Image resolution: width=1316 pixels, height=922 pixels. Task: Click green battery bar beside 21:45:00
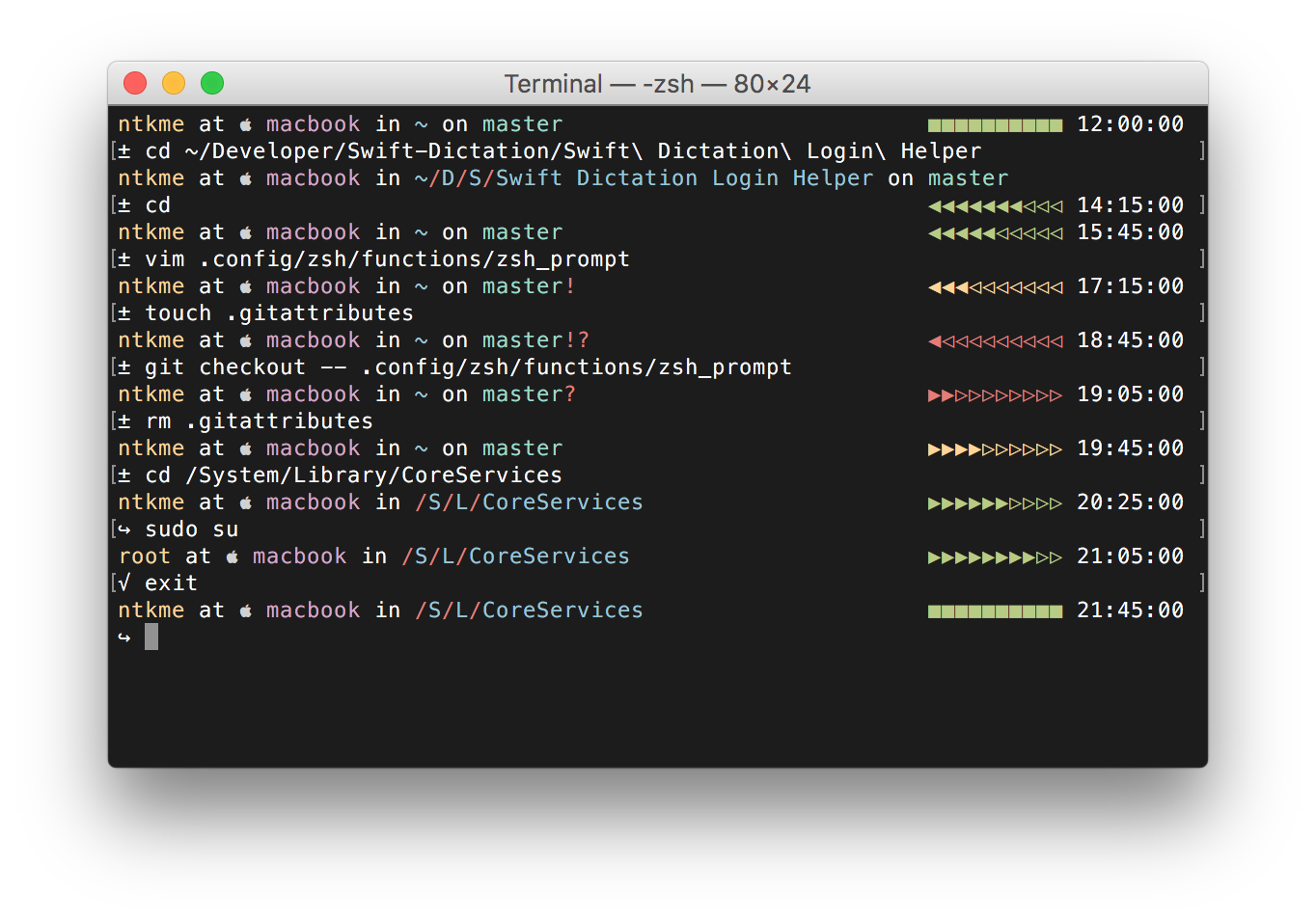pos(995,611)
